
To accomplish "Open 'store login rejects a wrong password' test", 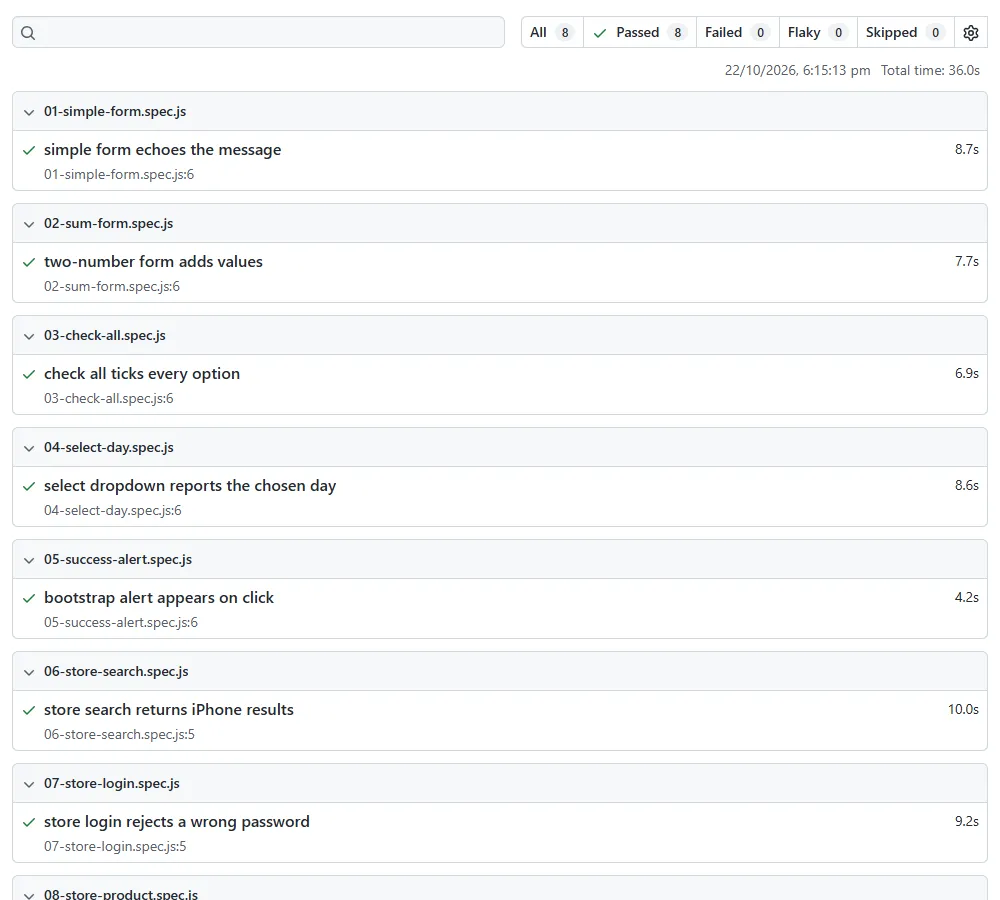I will point(177,822).
